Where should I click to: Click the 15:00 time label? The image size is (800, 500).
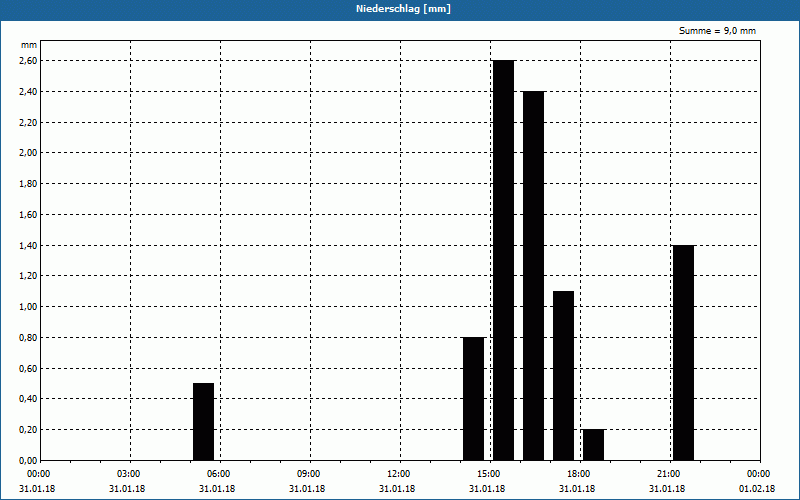tap(489, 474)
